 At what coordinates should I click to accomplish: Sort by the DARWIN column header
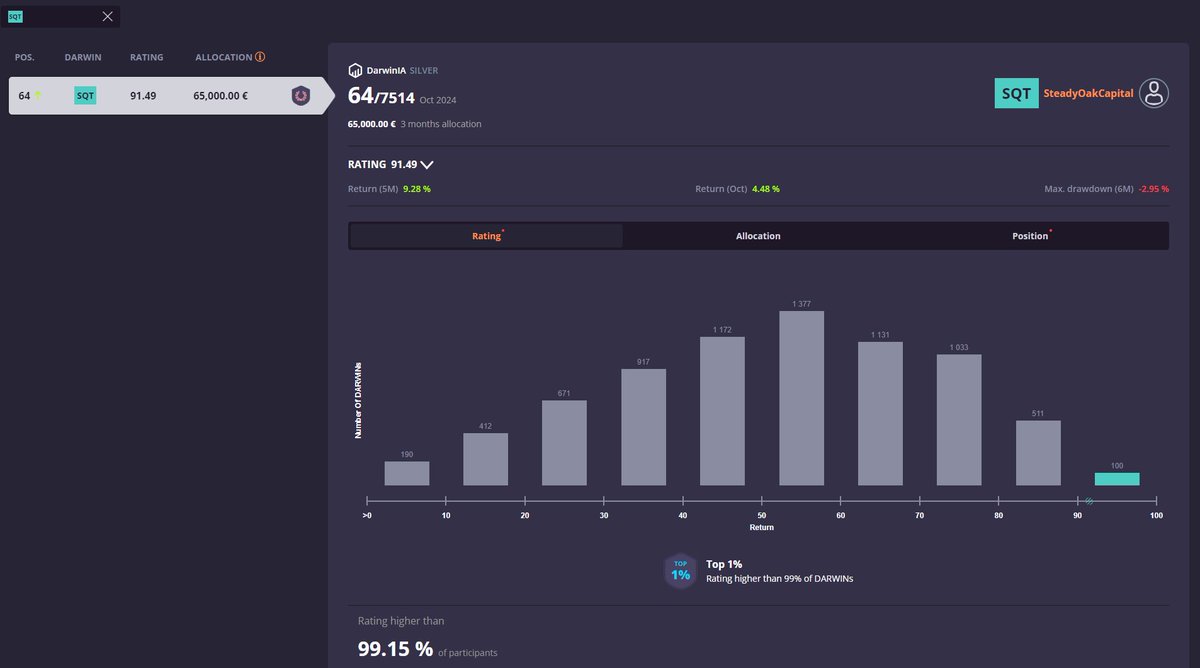[x=83, y=57]
